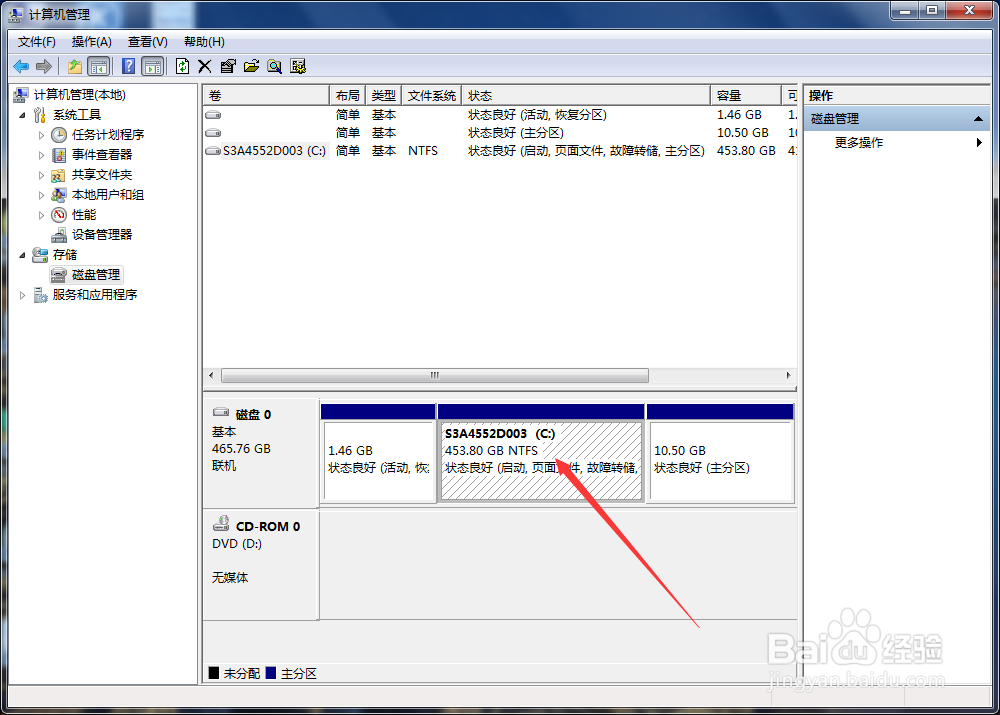This screenshot has height=715, width=1000.
Task: Click the Explore magnifier toolbar icon
Action: click(275, 66)
